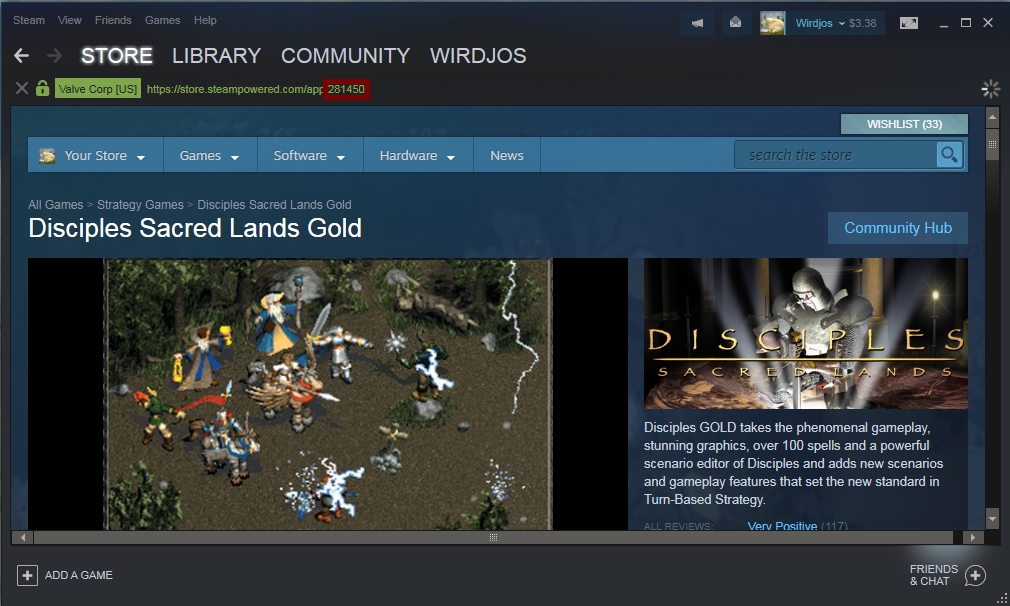
Task: Click the page loading spinner icon
Action: coord(990,89)
